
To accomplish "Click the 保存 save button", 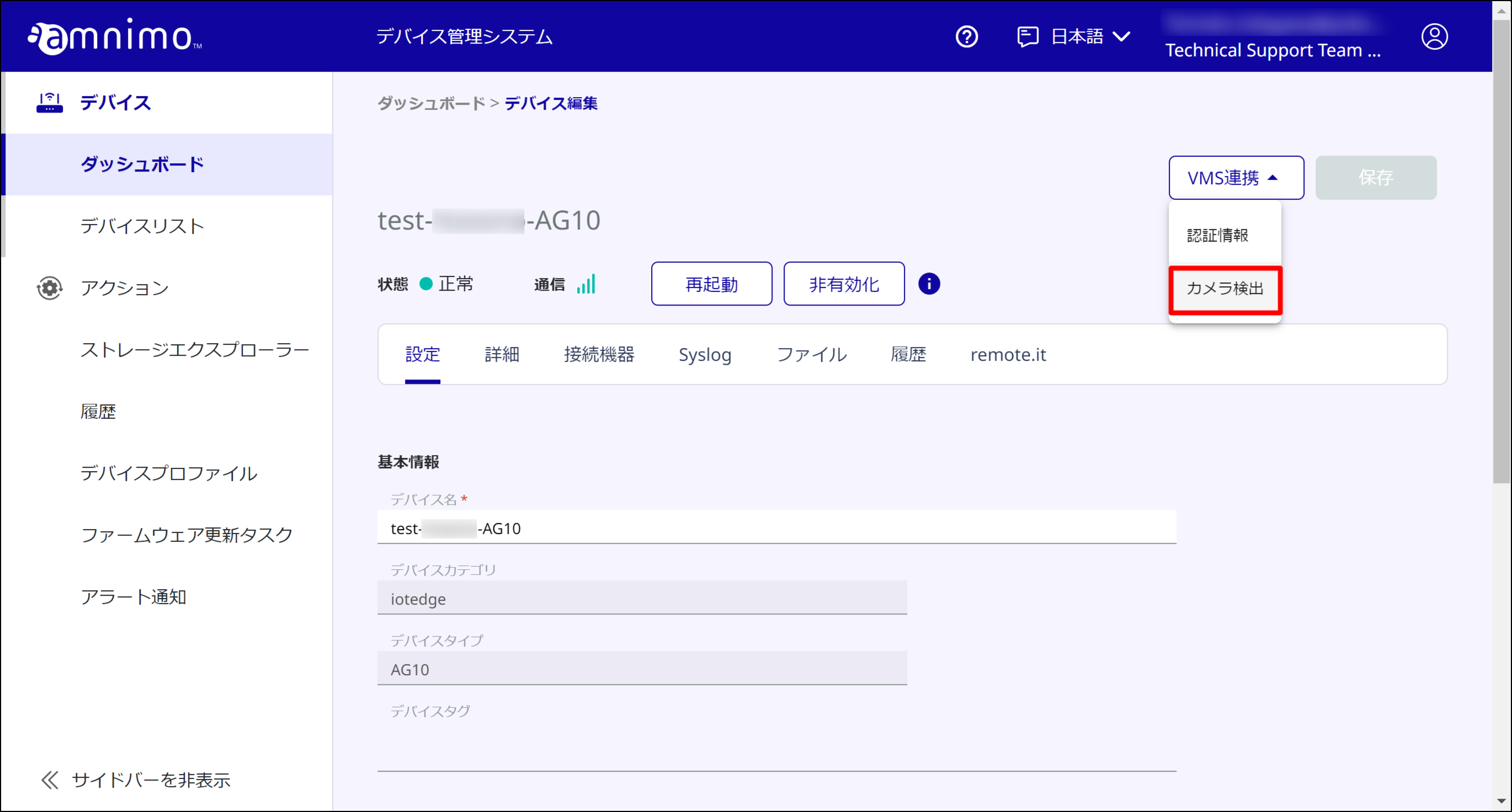I will 1375,178.
